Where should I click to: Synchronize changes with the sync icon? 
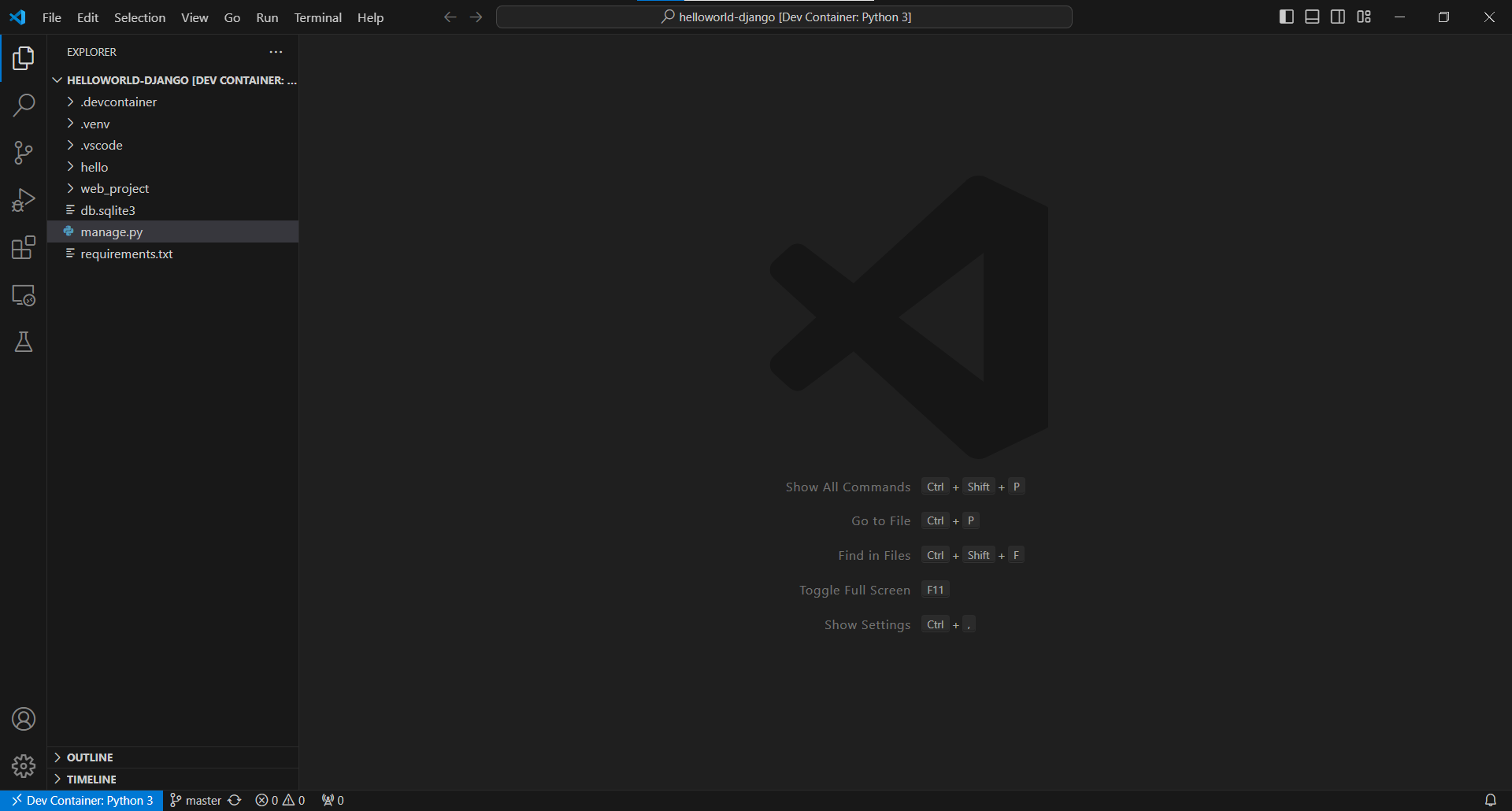point(234,800)
